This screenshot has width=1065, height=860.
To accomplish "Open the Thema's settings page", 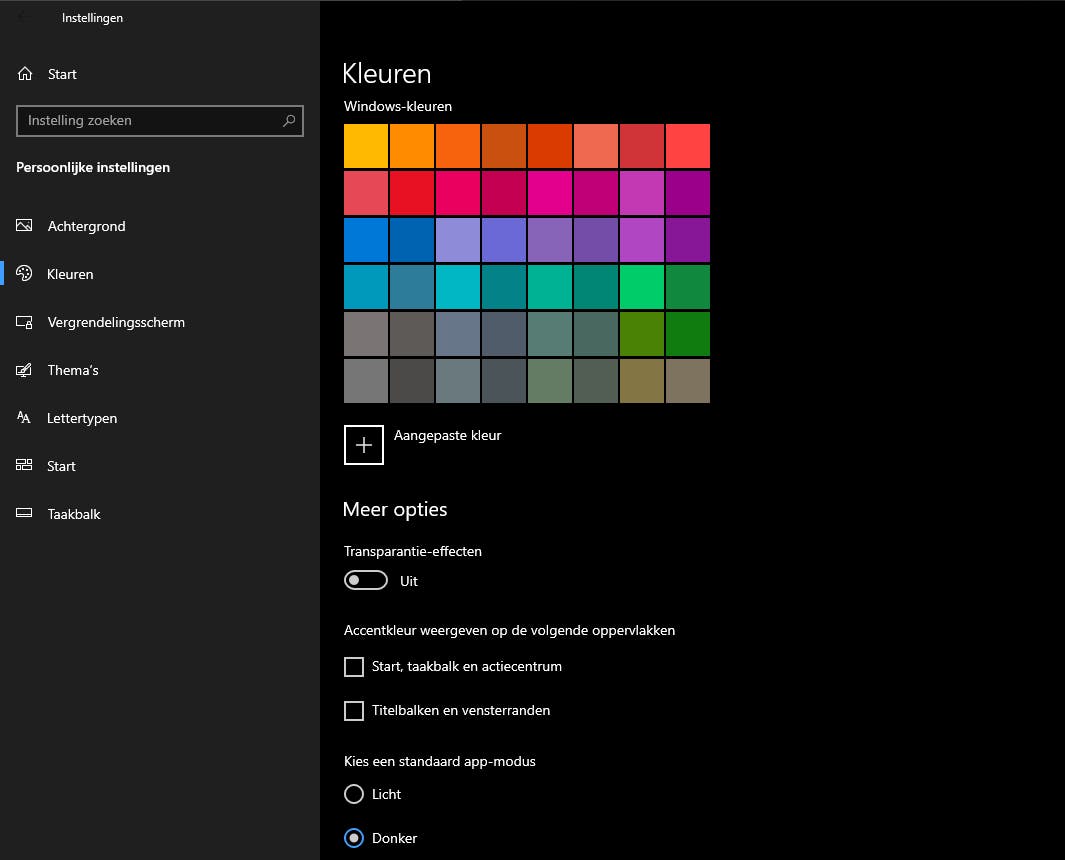I will pos(73,370).
